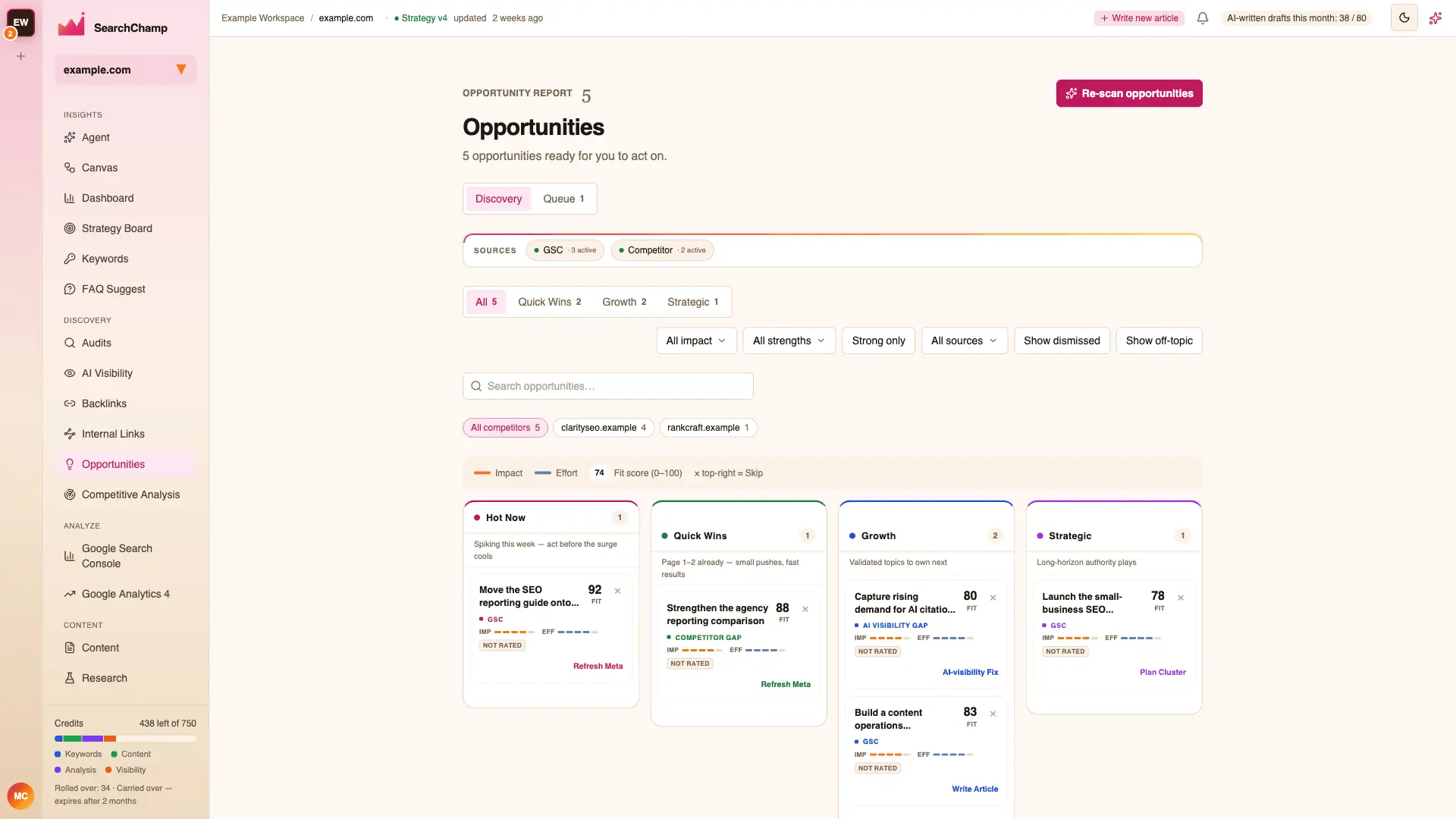Select the Growth filter tab

tap(624, 302)
